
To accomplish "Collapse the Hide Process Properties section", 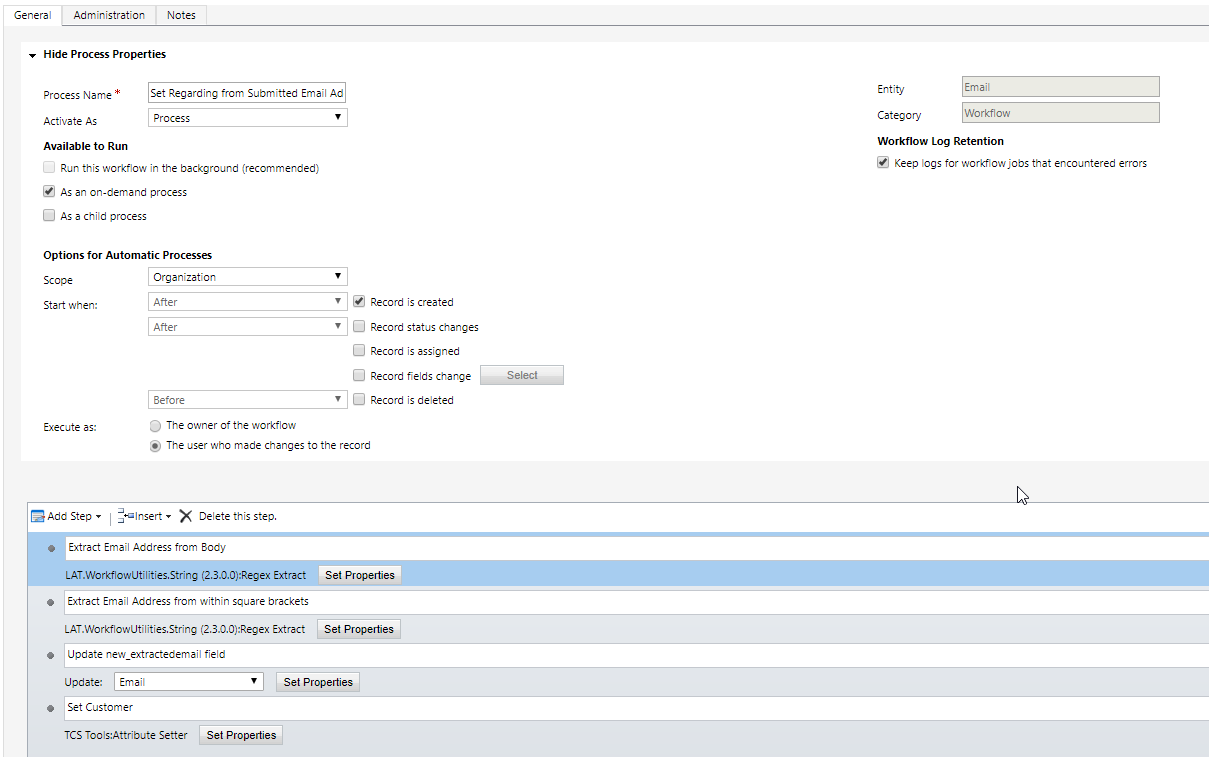I will [33, 55].
